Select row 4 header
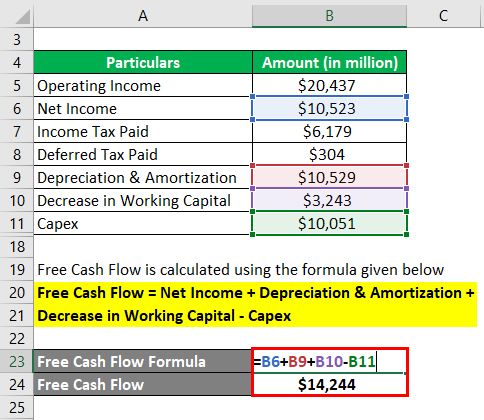Image resolution: width=484 pixels, height=420 pixels. coord(17,62)
